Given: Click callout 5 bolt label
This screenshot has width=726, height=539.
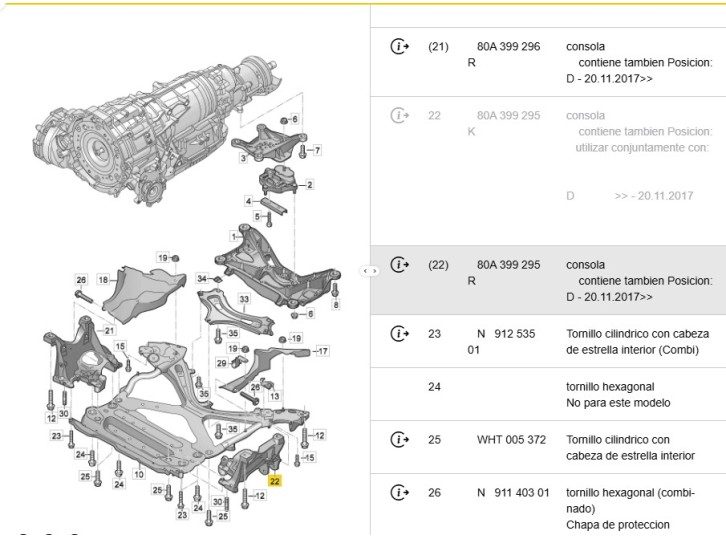Looking at the screenshot, I should pyautogui.click(x=257, y=216).
